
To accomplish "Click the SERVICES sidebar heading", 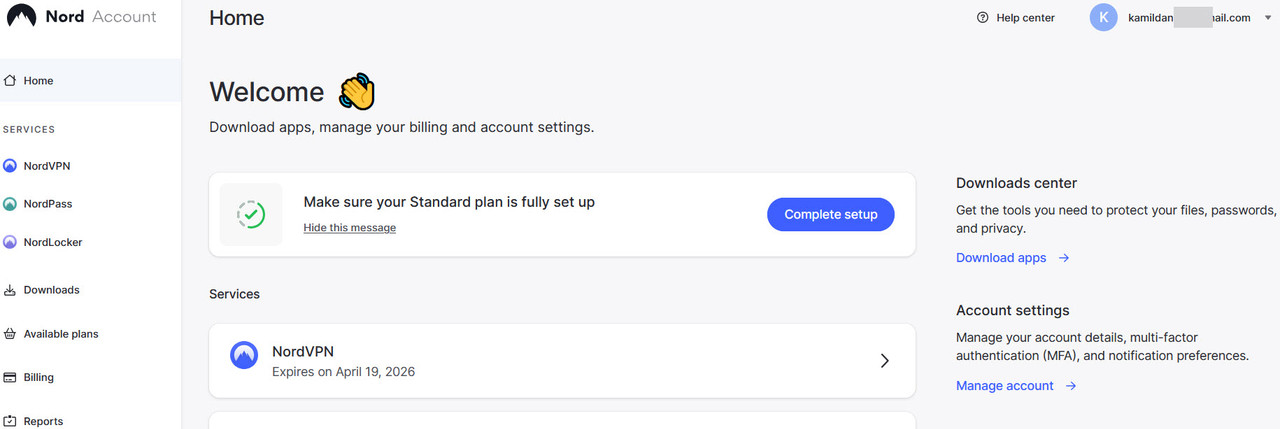I will click(x=29, y=130).
